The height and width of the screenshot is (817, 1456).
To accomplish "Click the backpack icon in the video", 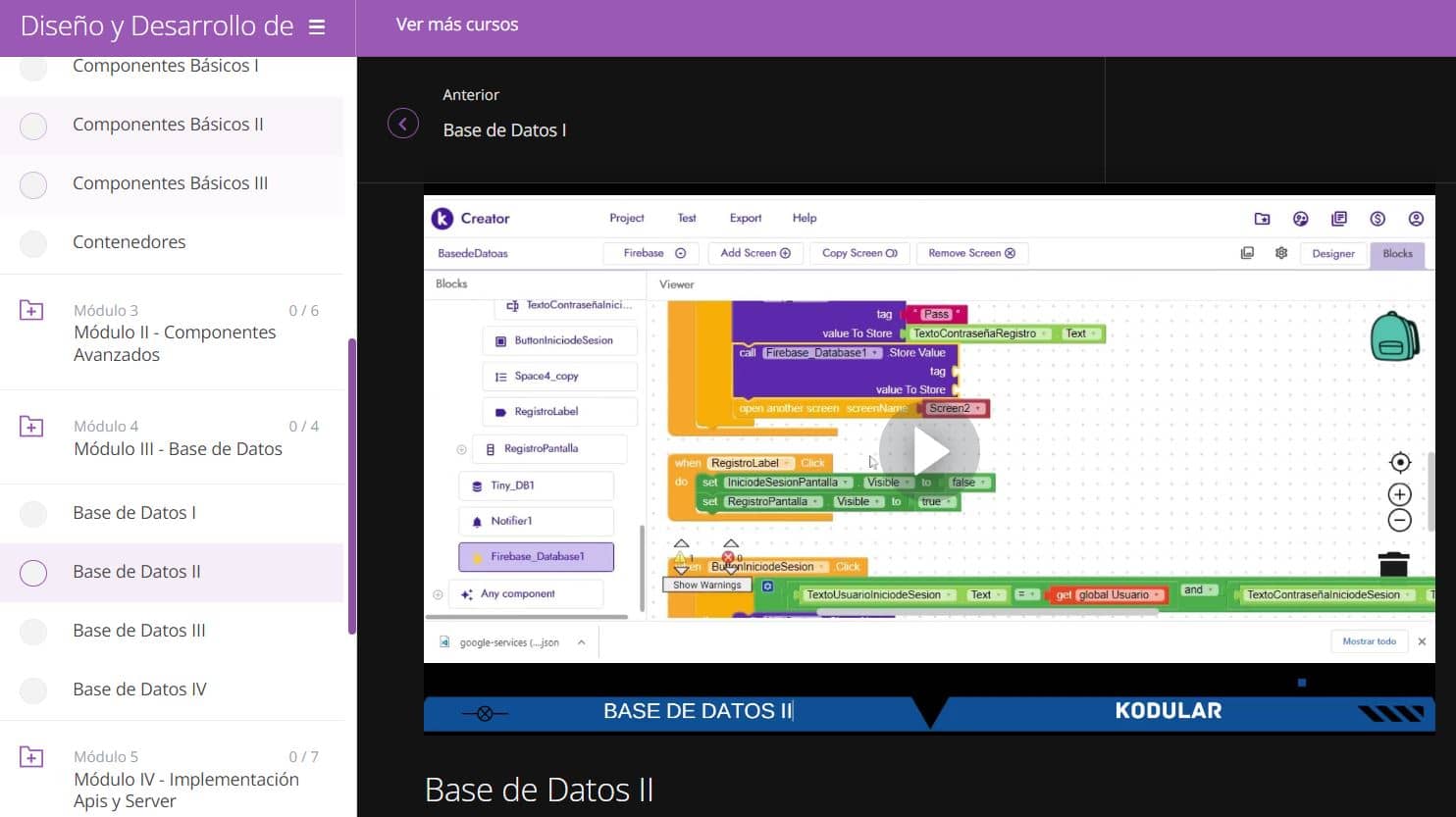I will (x=1394, y=336).
